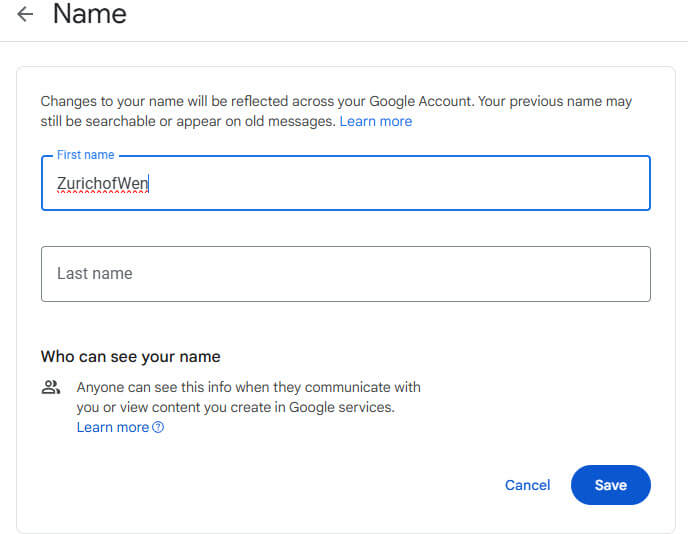The height and width of the screenshot is (534, 688).
Task: Click the blue First name floating label
Action: pyautogui.click(x=86, y=155)
